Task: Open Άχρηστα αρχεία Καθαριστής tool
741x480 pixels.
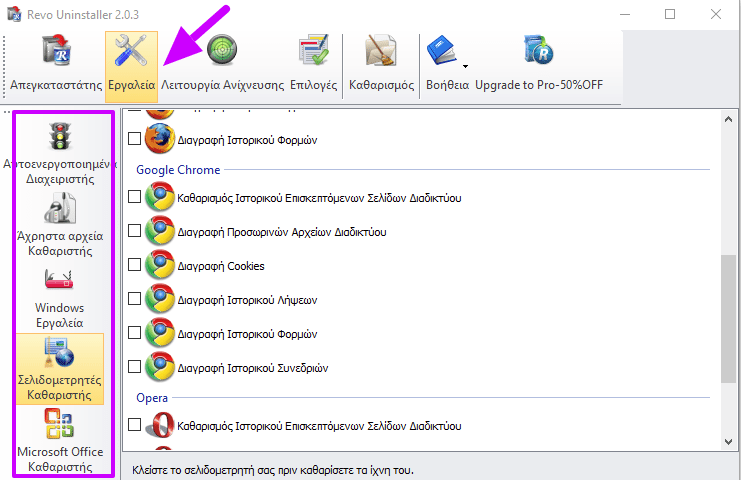Action: coord(60,224)
